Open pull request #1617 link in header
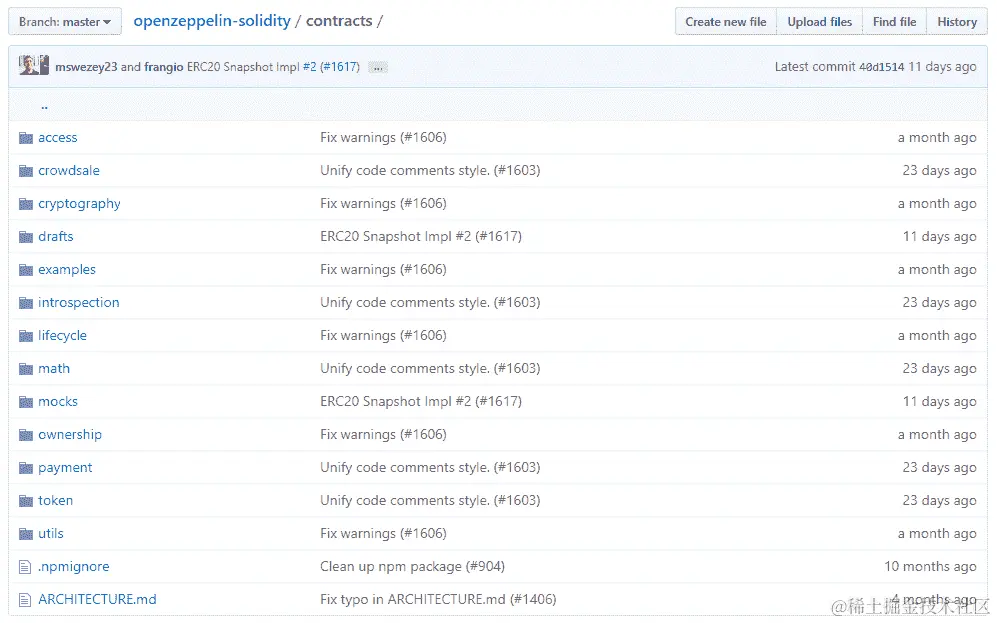This screenshot has width=997, height=623. click(x=340, y=67)
